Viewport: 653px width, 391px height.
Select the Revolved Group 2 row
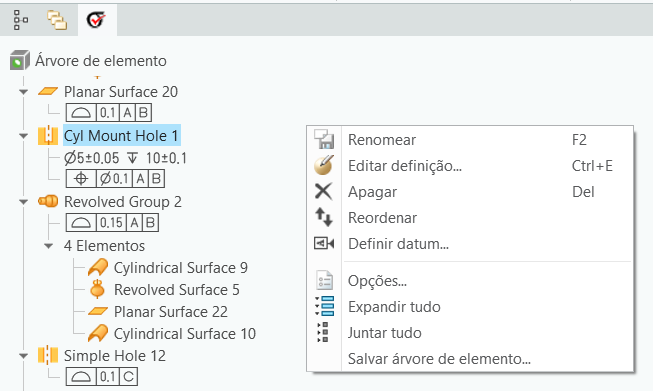(x=123, y=202)
